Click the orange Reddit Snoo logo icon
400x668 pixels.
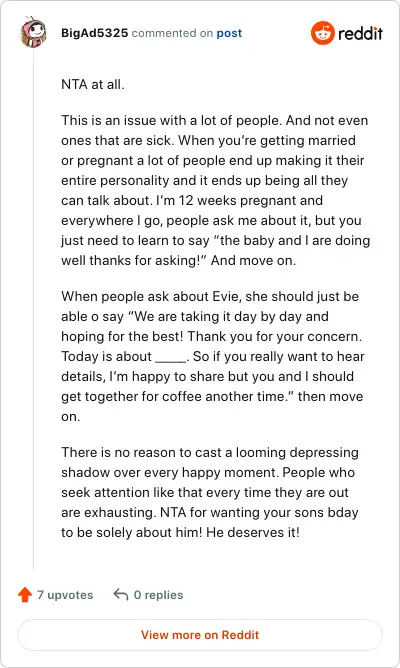point(322,33)
